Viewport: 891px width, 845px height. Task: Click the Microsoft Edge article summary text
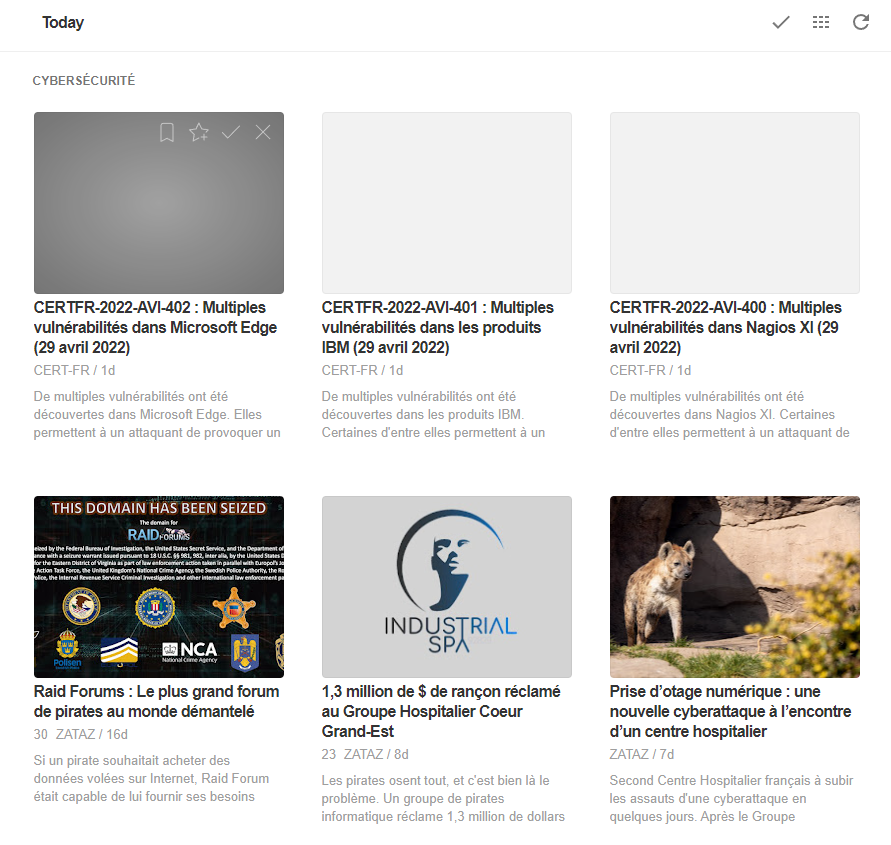pyautogui.click(x=157, y=414)
